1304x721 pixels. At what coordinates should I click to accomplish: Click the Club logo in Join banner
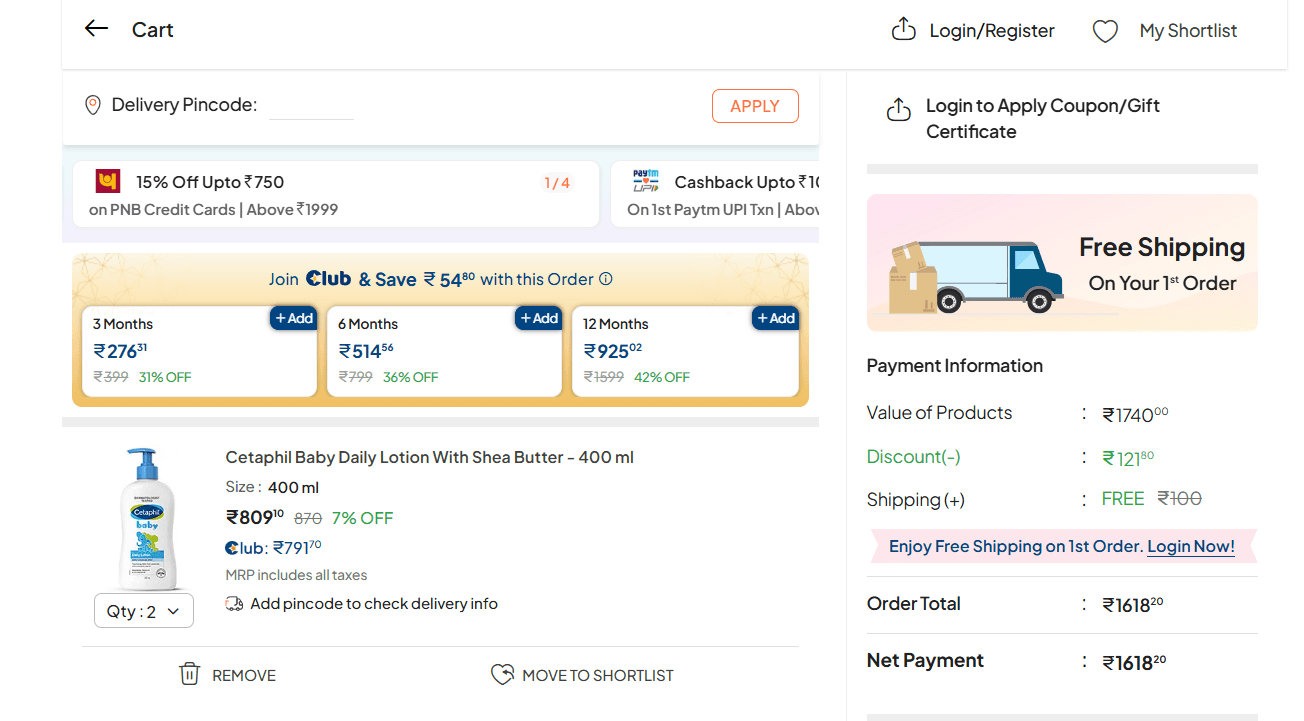click(329, 279)
